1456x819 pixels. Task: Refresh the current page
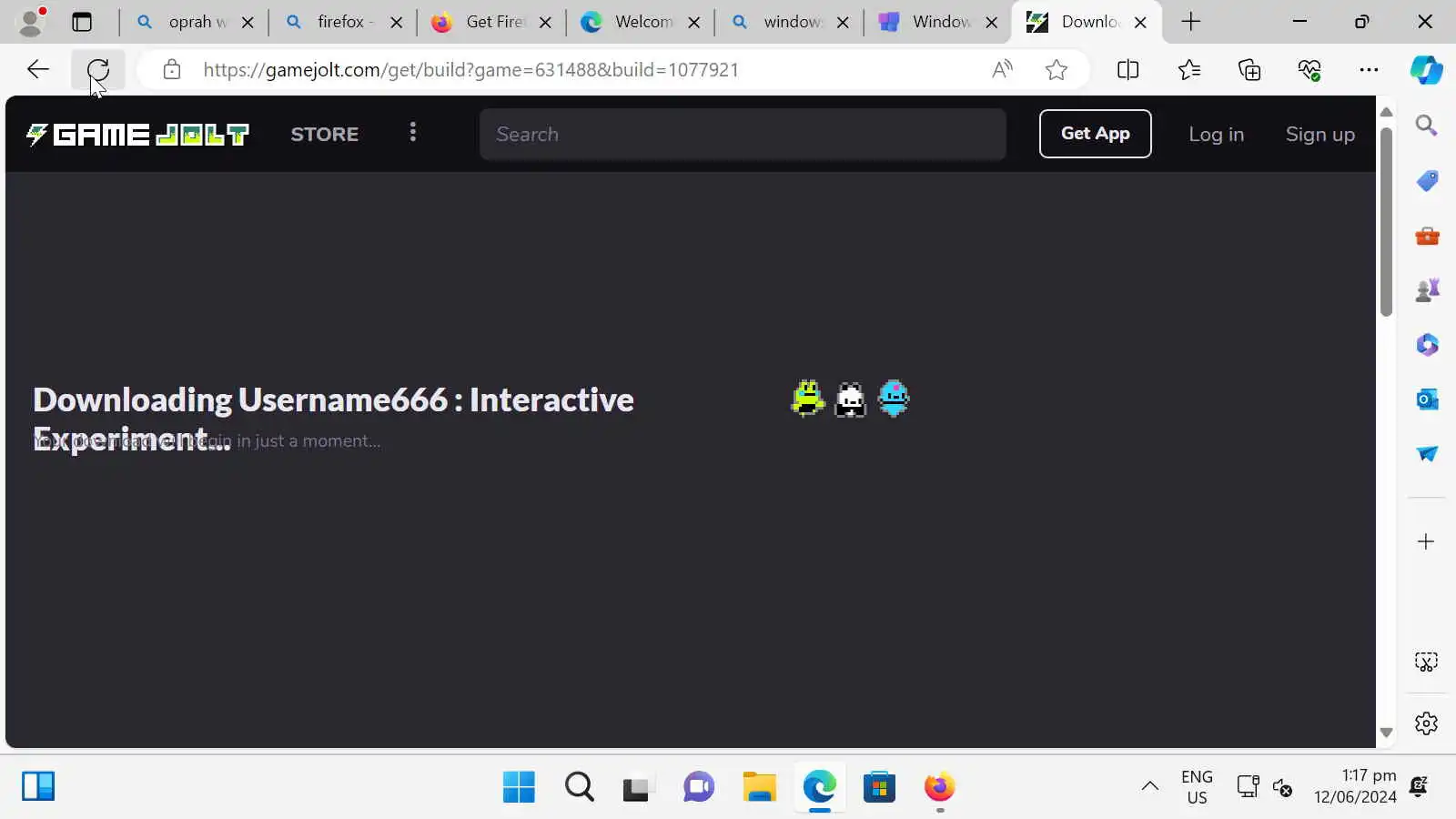pyautogui.click(x=98, y=69)
